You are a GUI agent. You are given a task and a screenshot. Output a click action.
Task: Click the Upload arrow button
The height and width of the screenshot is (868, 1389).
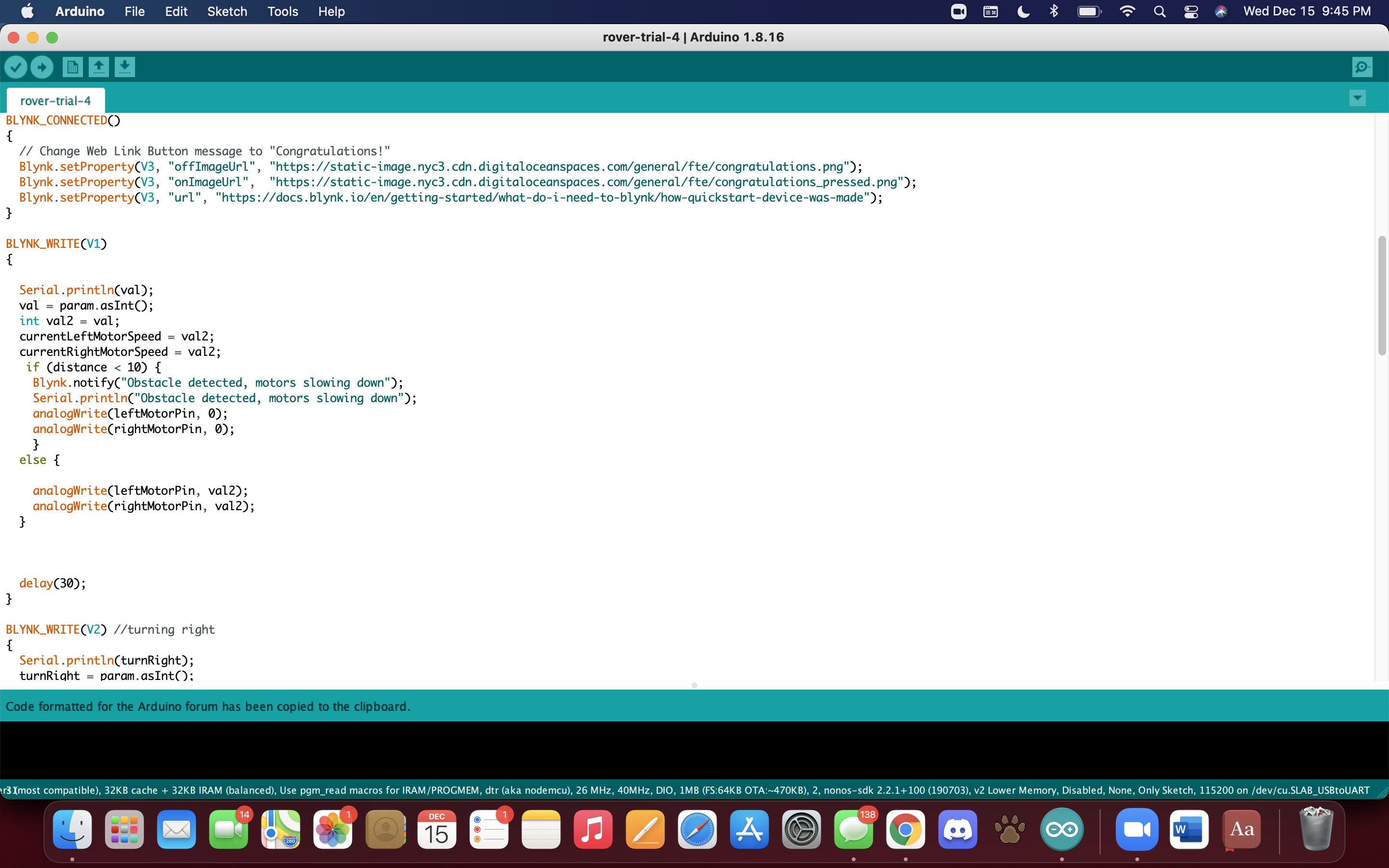[x=42, y=67]
